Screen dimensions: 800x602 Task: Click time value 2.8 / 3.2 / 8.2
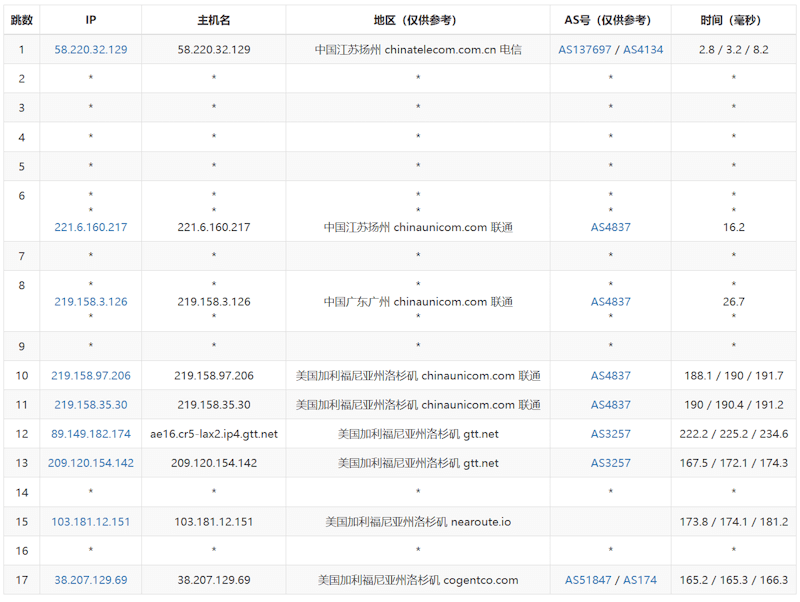coord(734,49)
